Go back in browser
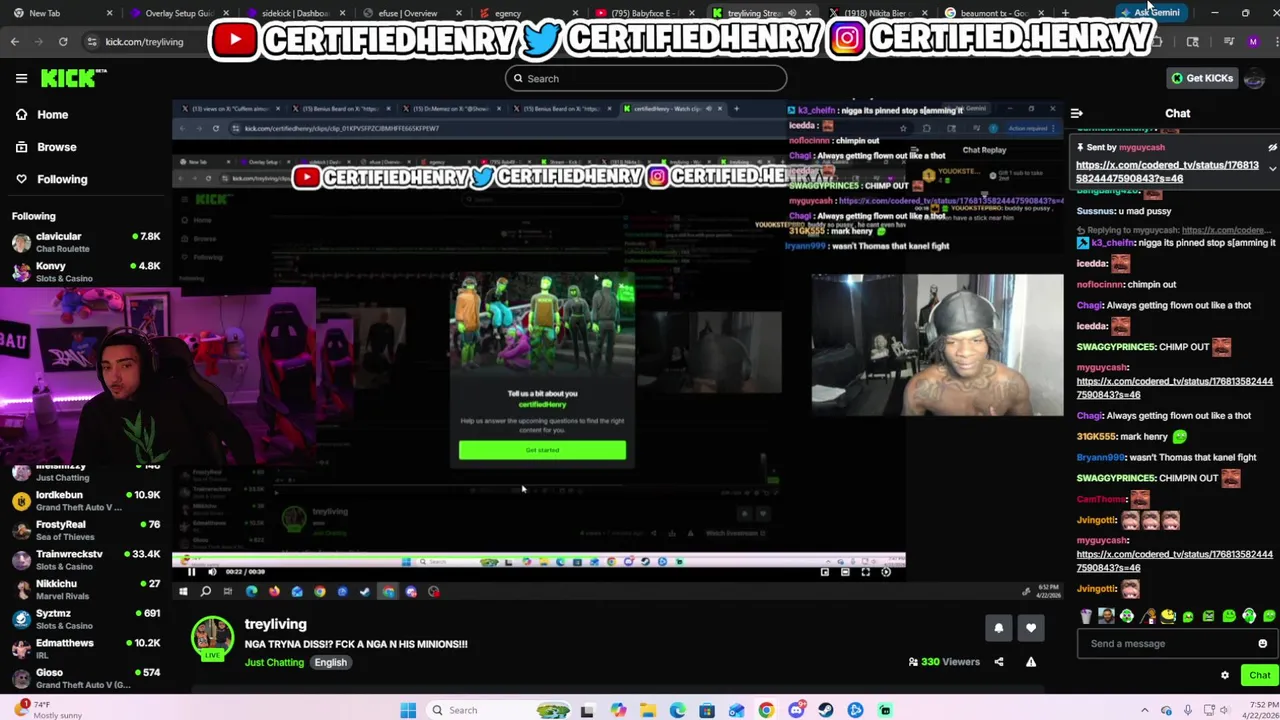Viewport: 1280px width, 720px height. point(15,42)
